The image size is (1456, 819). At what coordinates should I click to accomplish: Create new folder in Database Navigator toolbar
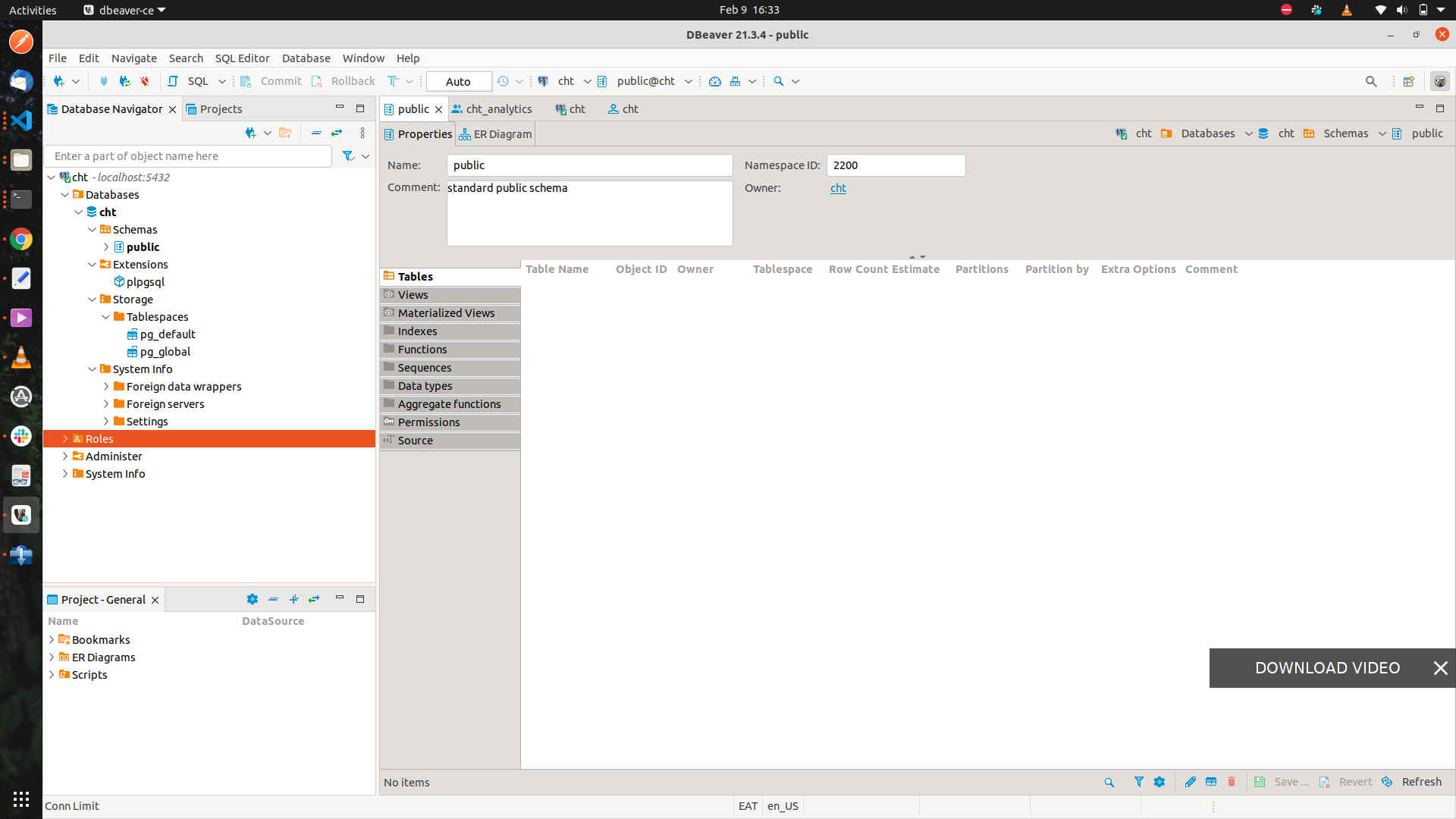[x=285, y=133]
